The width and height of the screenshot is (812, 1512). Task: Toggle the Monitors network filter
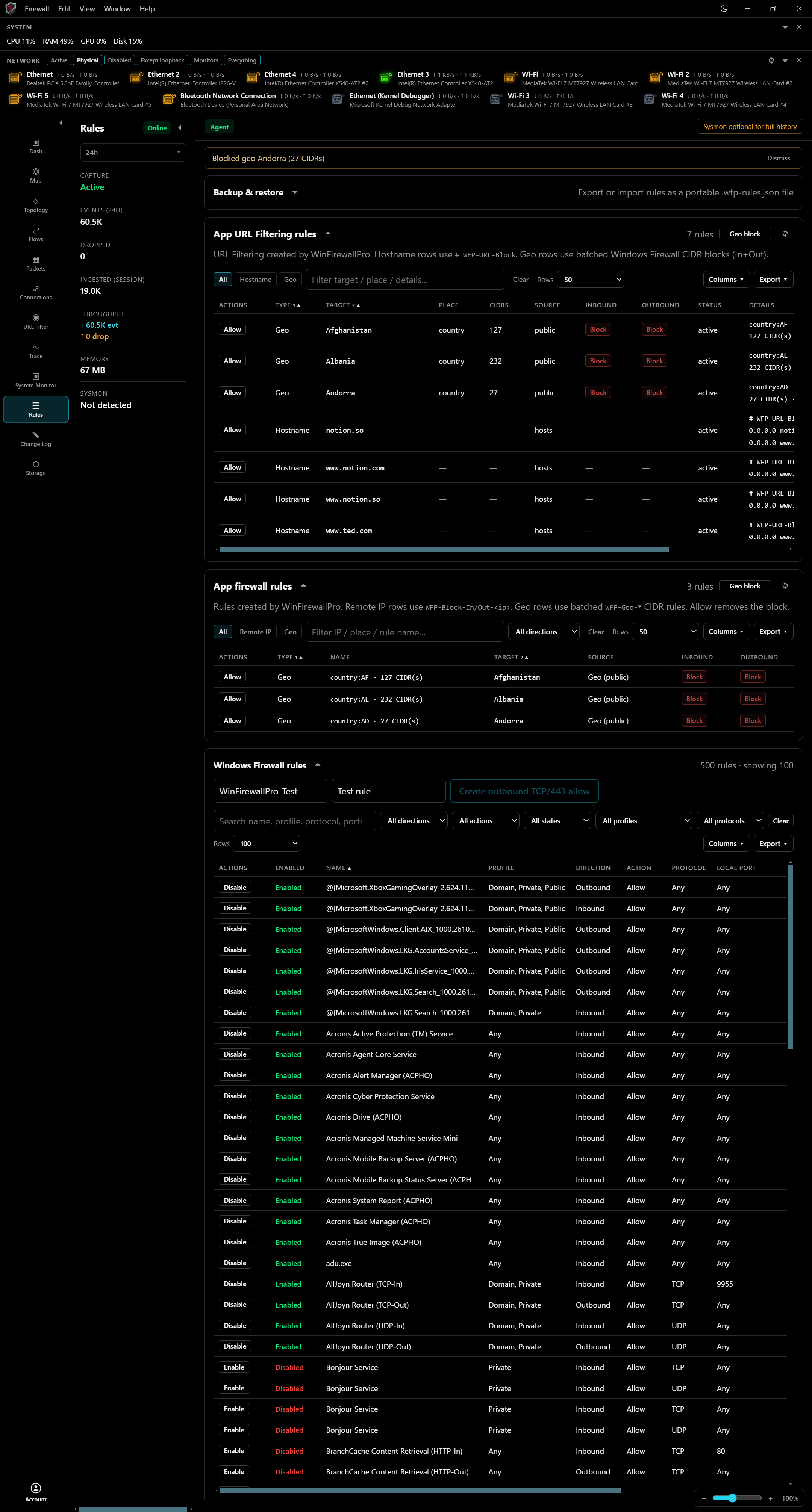pos(206,60)
